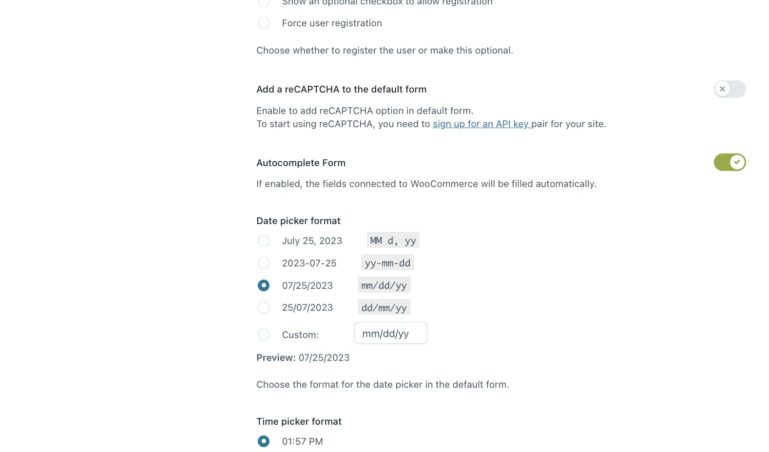Click the "Force user registration" label text

coord(331,23)
